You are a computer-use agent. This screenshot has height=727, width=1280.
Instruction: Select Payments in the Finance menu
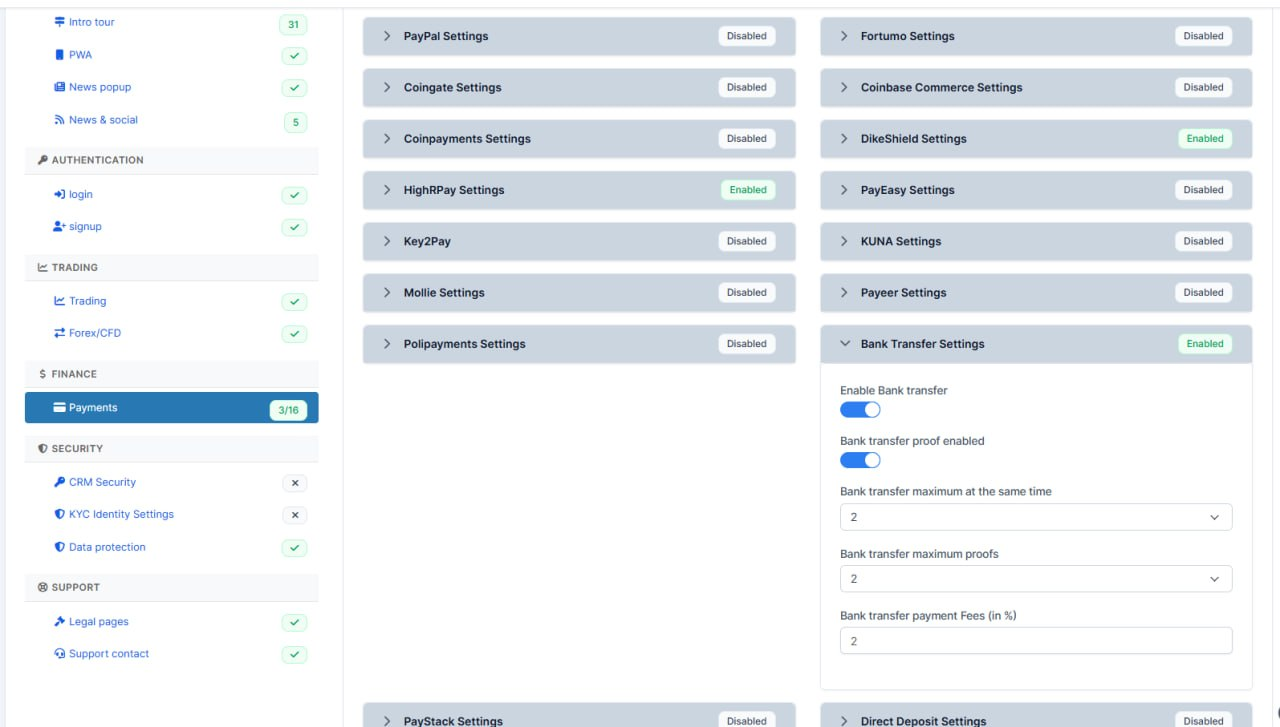(172, 408)
